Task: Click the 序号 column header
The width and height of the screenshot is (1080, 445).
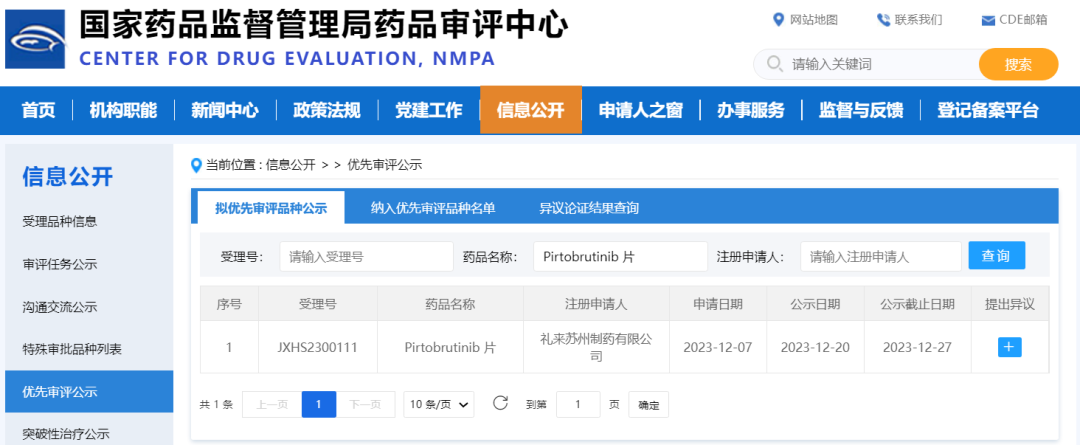Action: [229, 304]
